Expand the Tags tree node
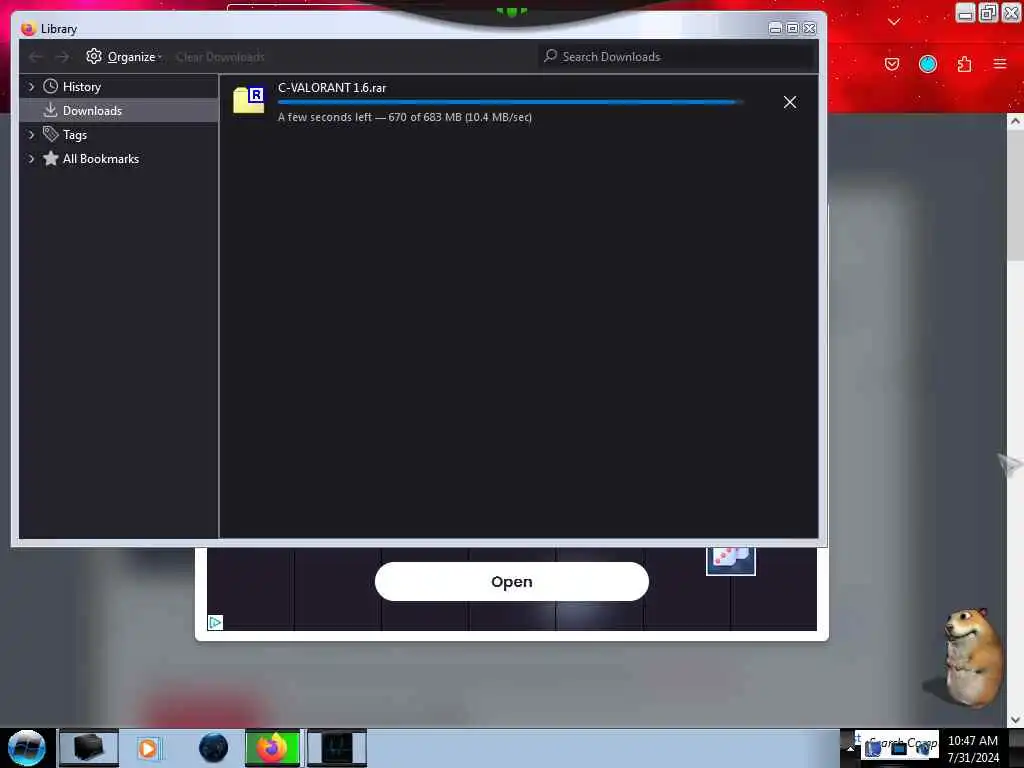This screenshot has width=1024, height=768. [x=31, y=135]
